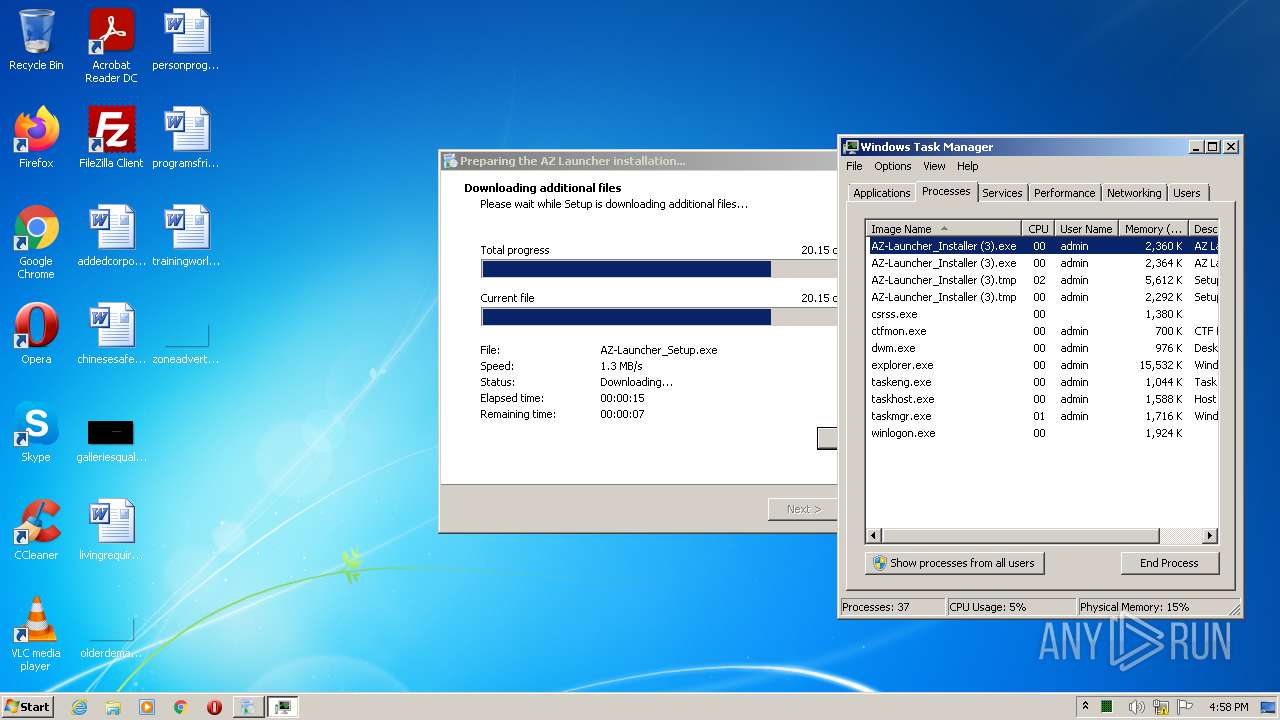Open the Firefox desktop shortcut

point(36,138)
